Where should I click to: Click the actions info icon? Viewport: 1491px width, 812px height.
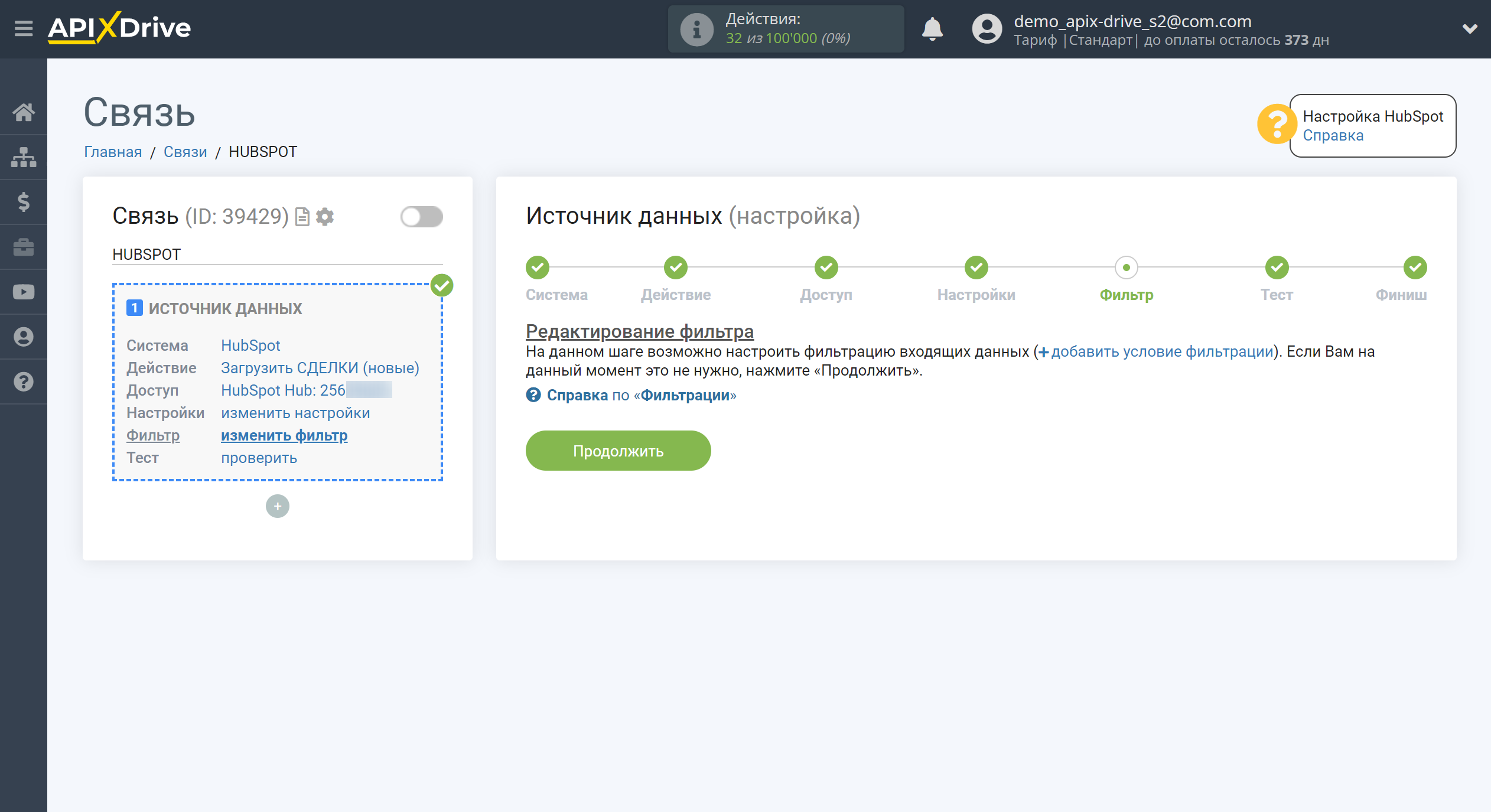696,29
